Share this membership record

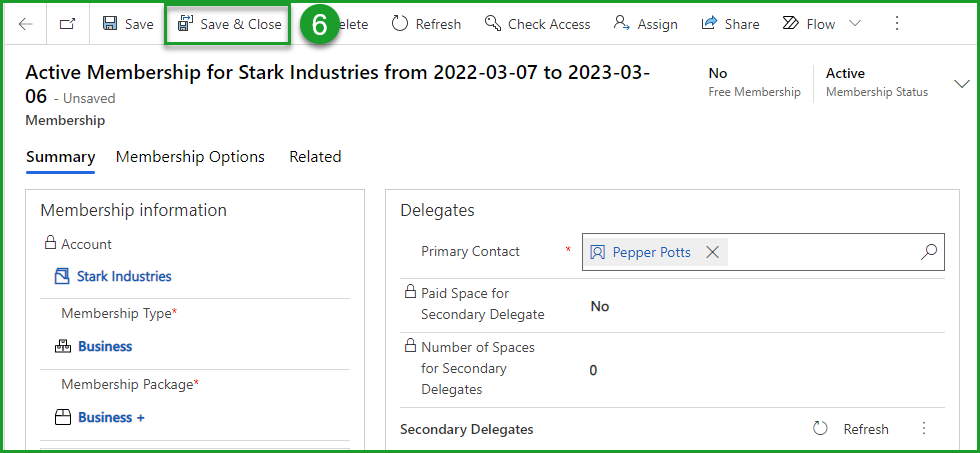730,24
